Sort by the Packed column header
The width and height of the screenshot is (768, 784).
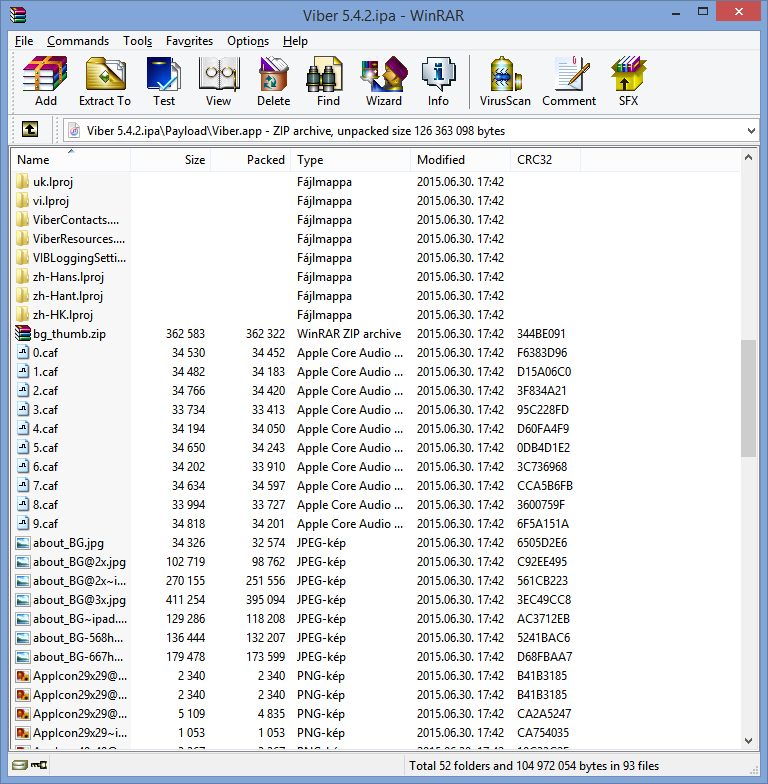pos(250,160)
